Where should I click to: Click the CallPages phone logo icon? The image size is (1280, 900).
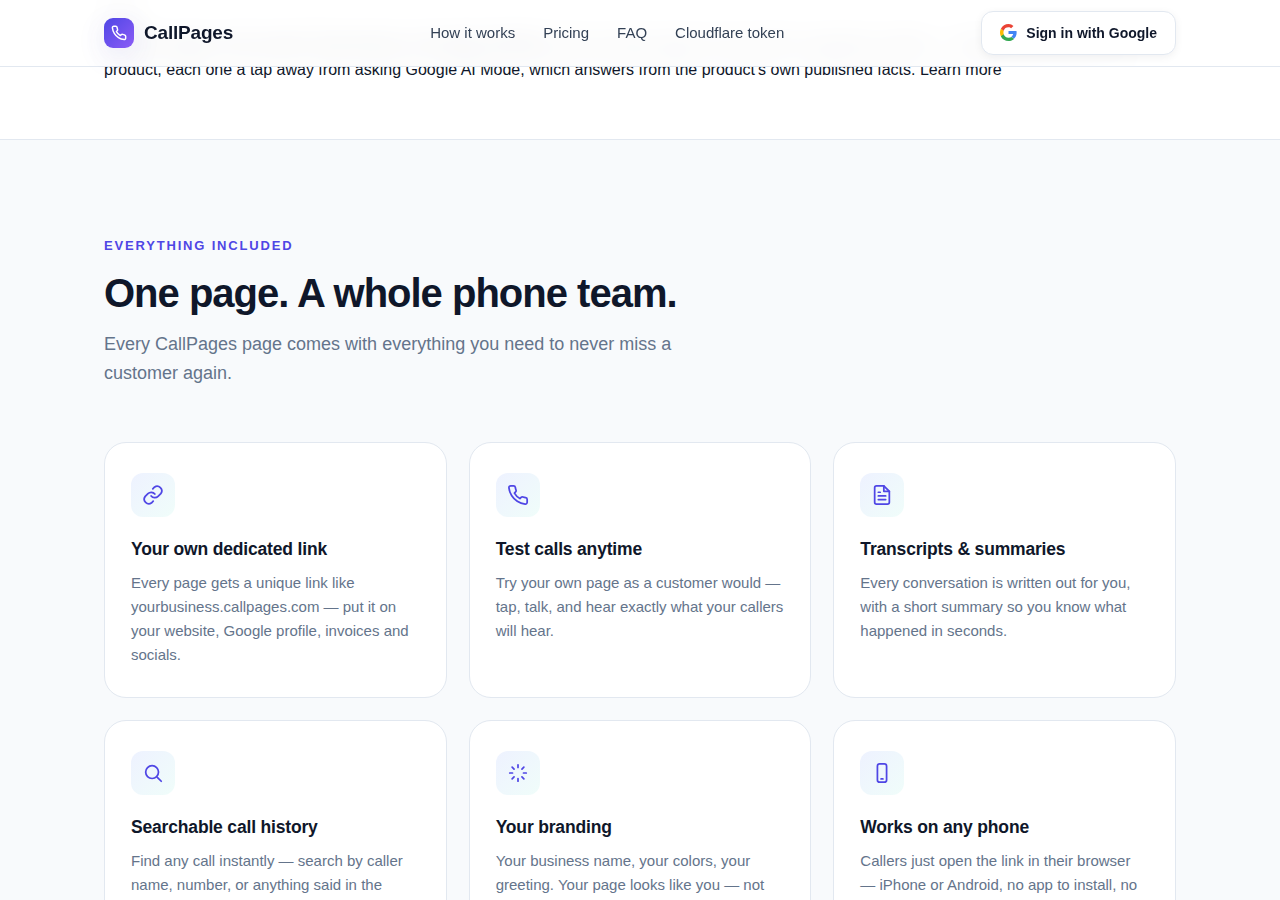(119, 33)
